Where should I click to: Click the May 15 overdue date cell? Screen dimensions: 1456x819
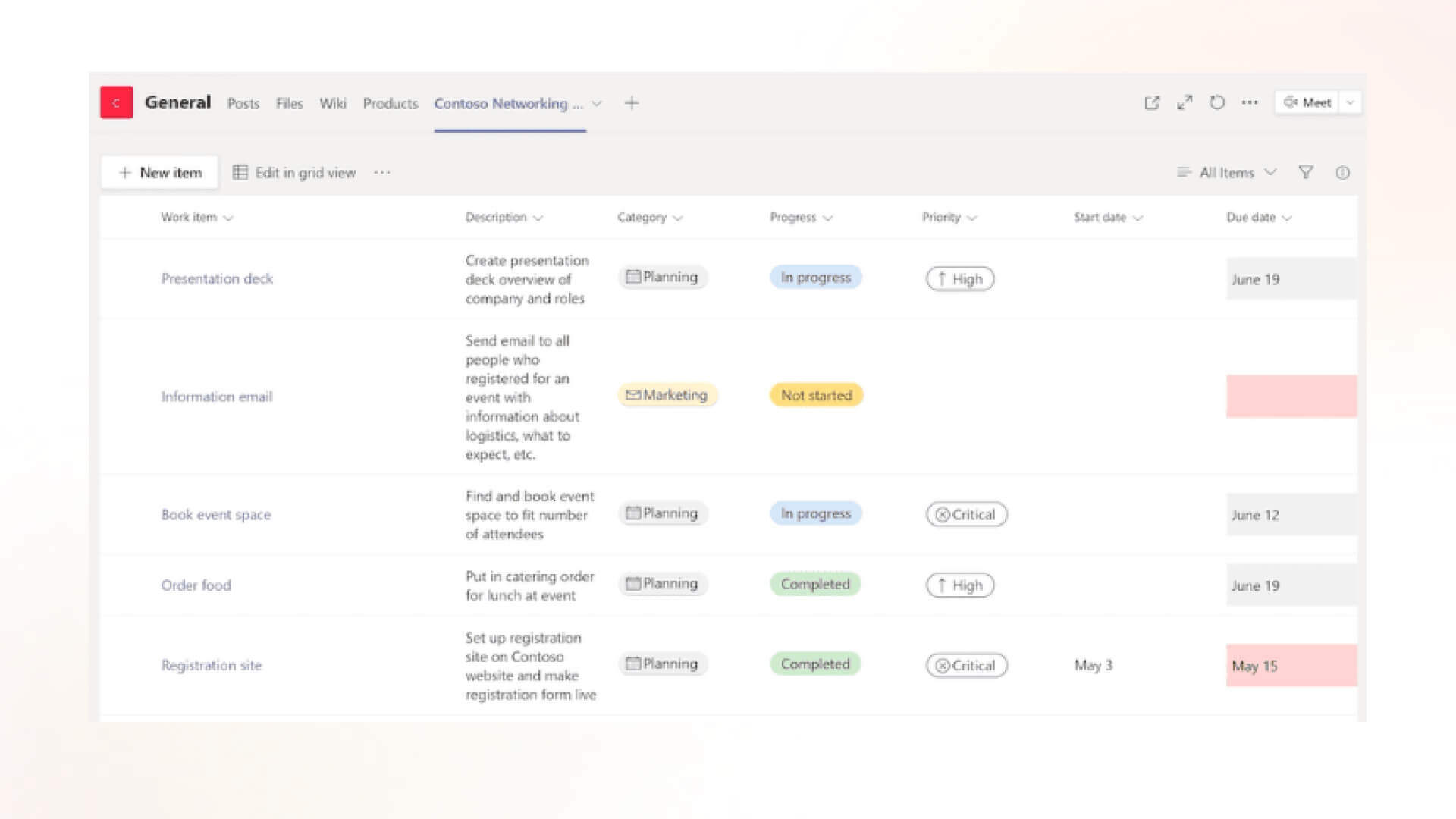[x=1291, y=665]
